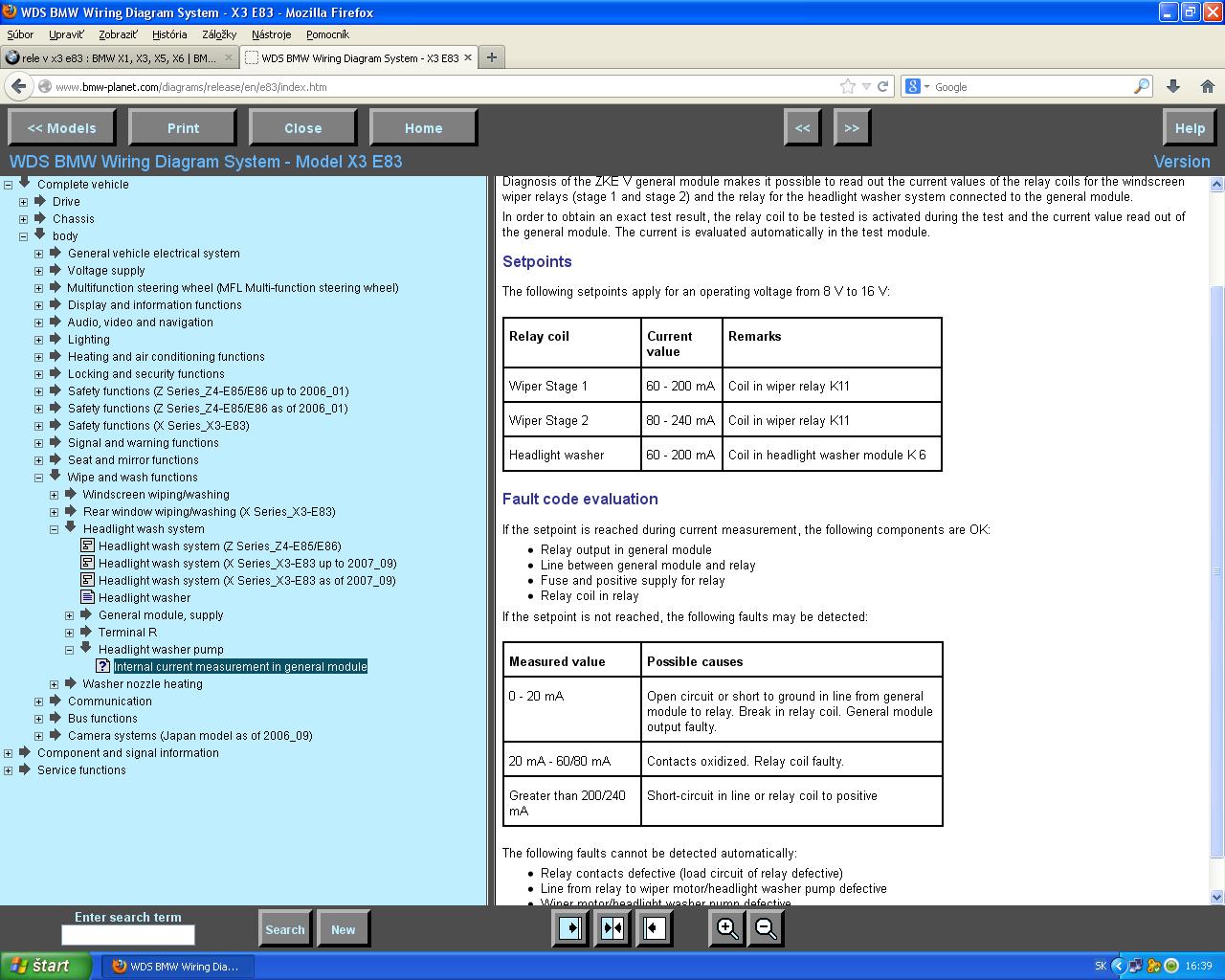The image size is (1225, 980).
Task: Expand the Lighting tree node
Action: click(x=39, y=340)
